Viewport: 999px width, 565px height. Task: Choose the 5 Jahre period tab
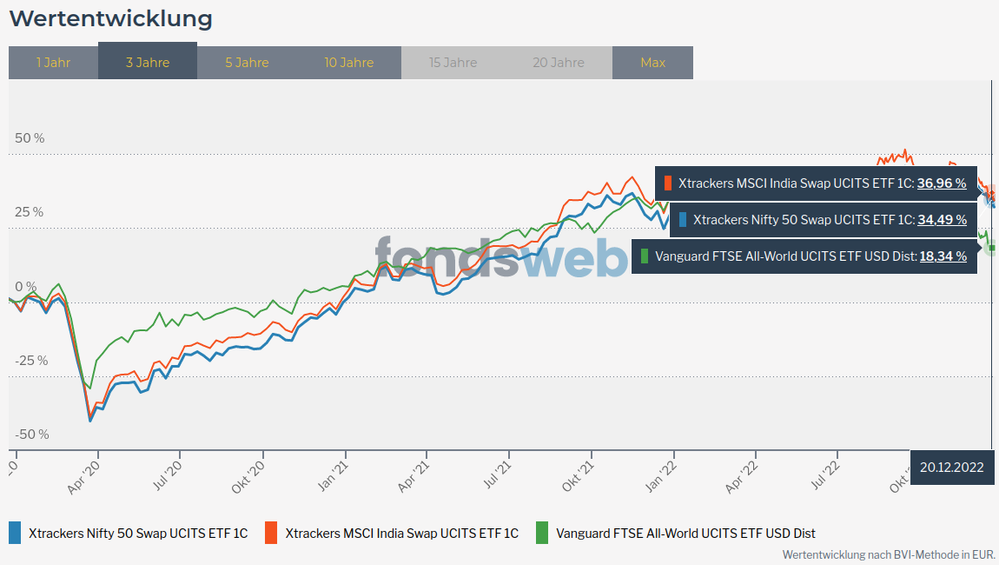click(x=246, y=62)
